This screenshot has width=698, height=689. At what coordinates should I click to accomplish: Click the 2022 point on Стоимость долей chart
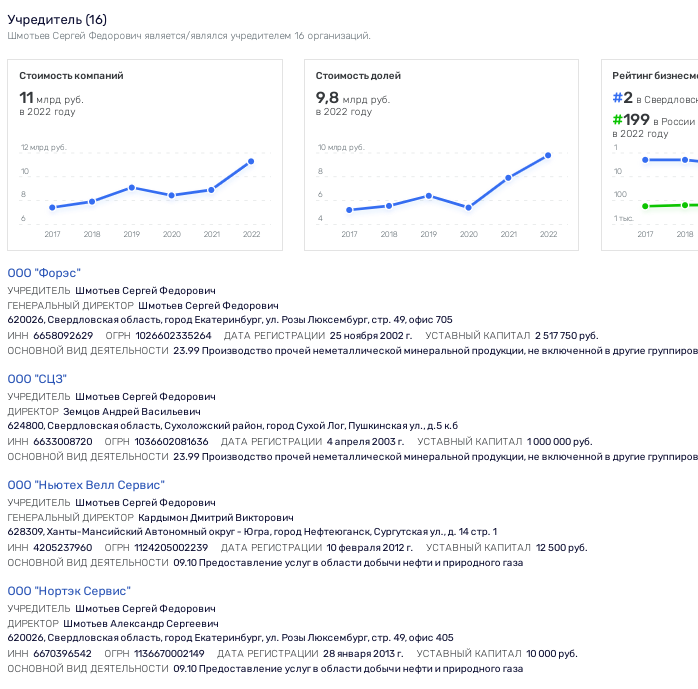coord(548,155)
